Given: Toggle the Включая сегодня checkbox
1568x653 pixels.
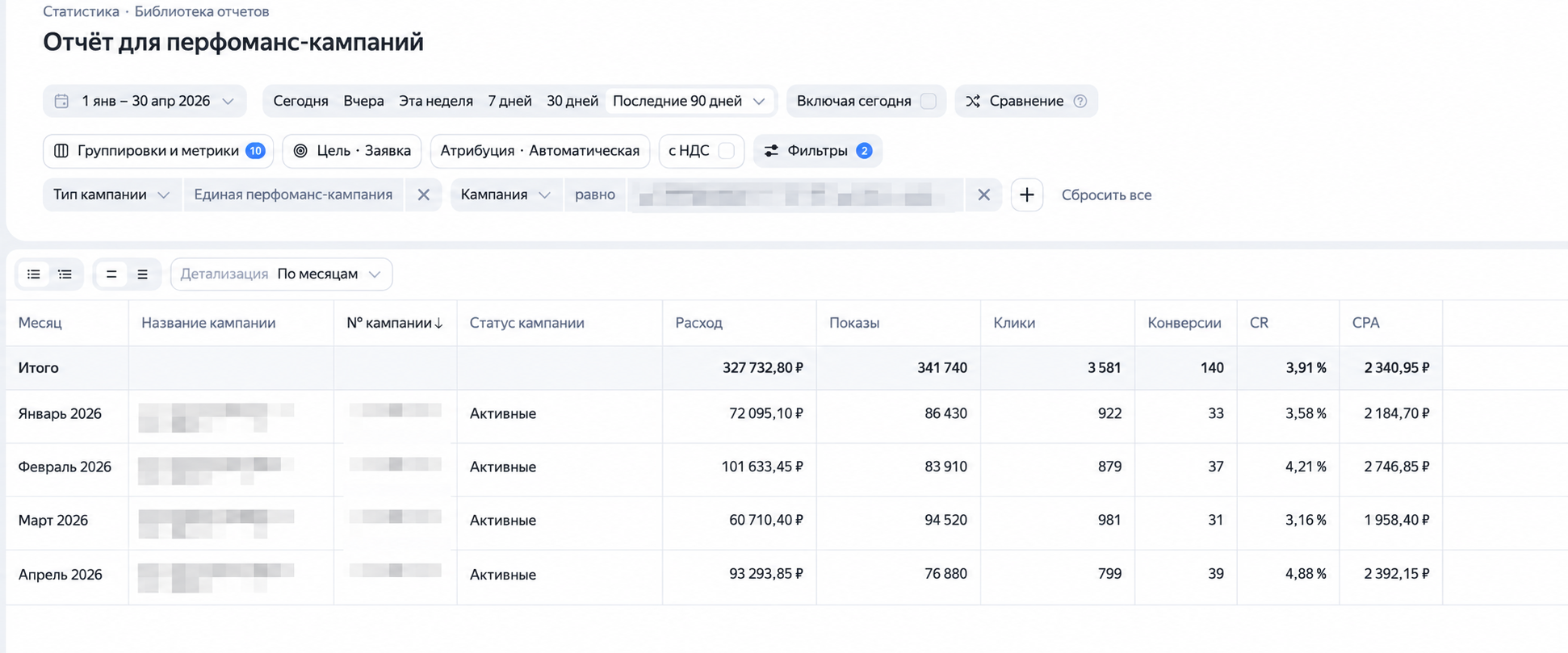Looking at the screenshot, I should pyautogui.click(x=929, y=101).
